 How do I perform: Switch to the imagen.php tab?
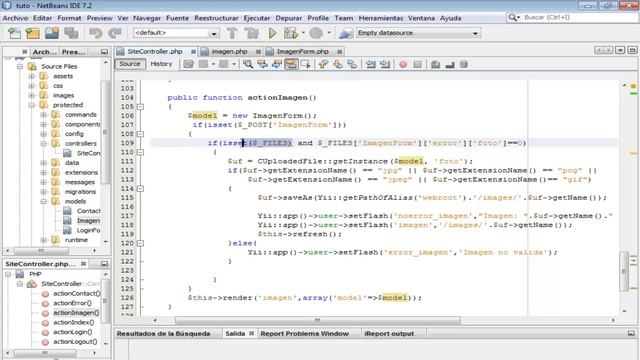[229, 51]
